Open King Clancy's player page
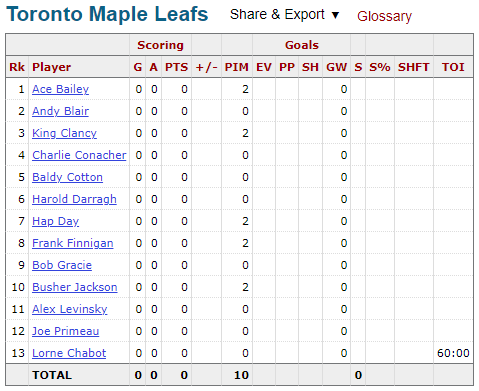Screen dimensions: 479x391 (x=64, y=133)
